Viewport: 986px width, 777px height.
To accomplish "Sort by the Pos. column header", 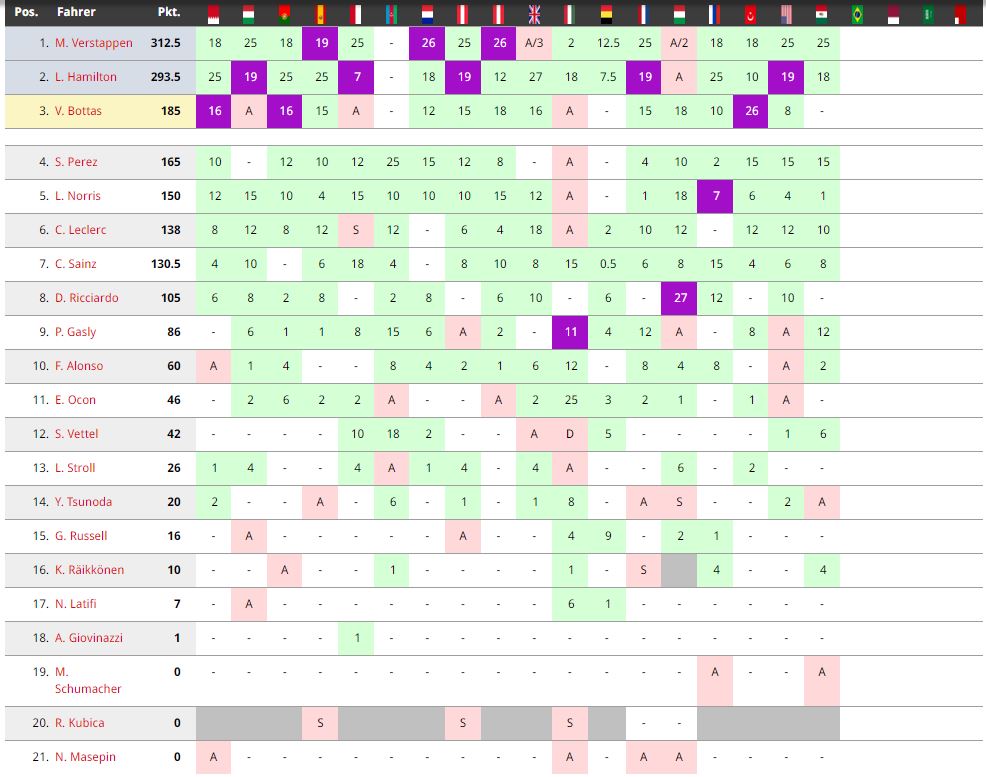I will [26, 12].
